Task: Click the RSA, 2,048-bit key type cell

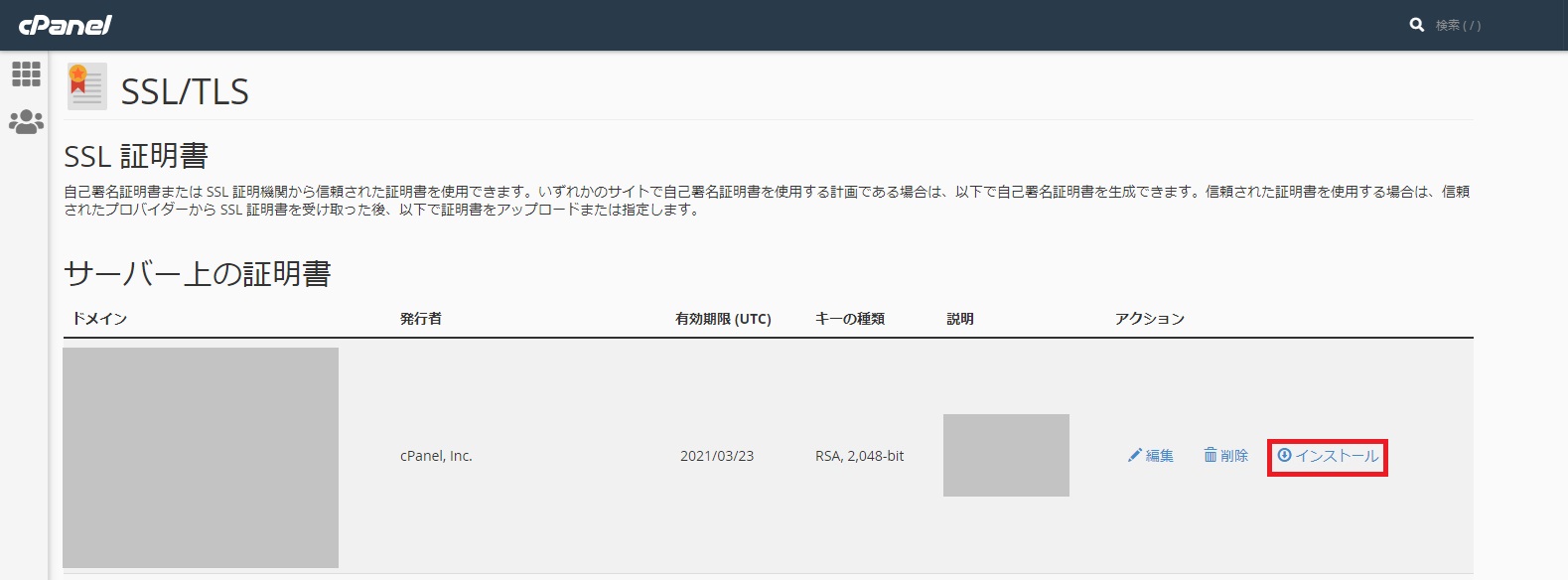Action: click(x=860, y=456)
